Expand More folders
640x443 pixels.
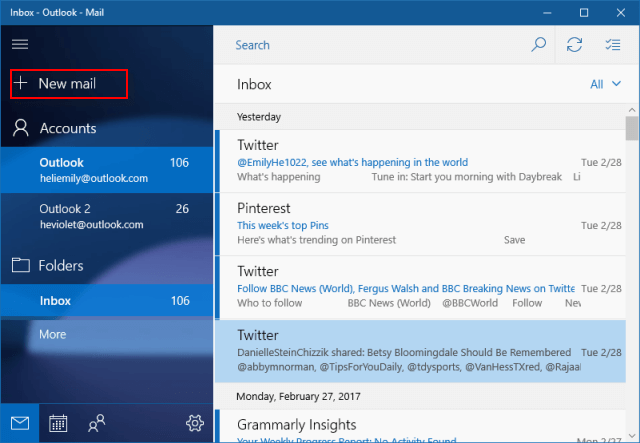pyautogui.click(x=52, y=334)
